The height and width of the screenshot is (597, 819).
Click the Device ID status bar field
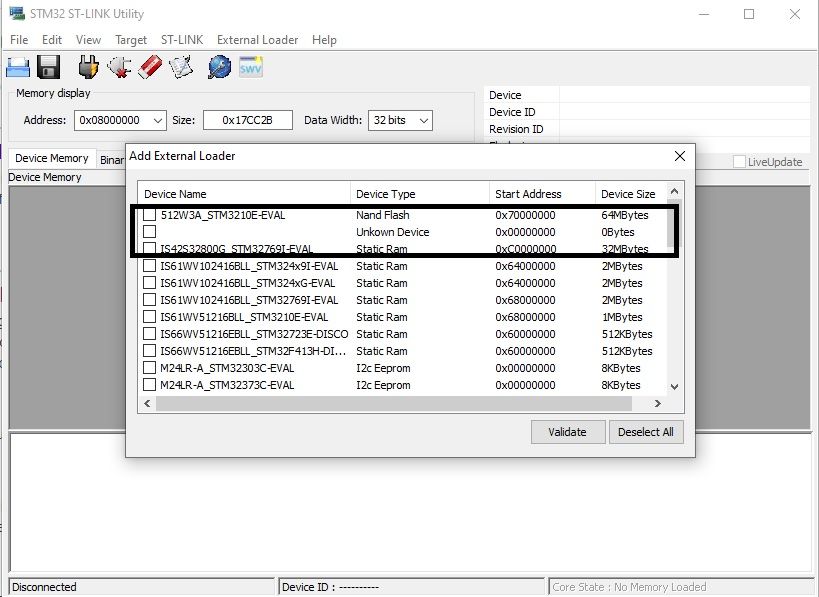click(412, 587)
